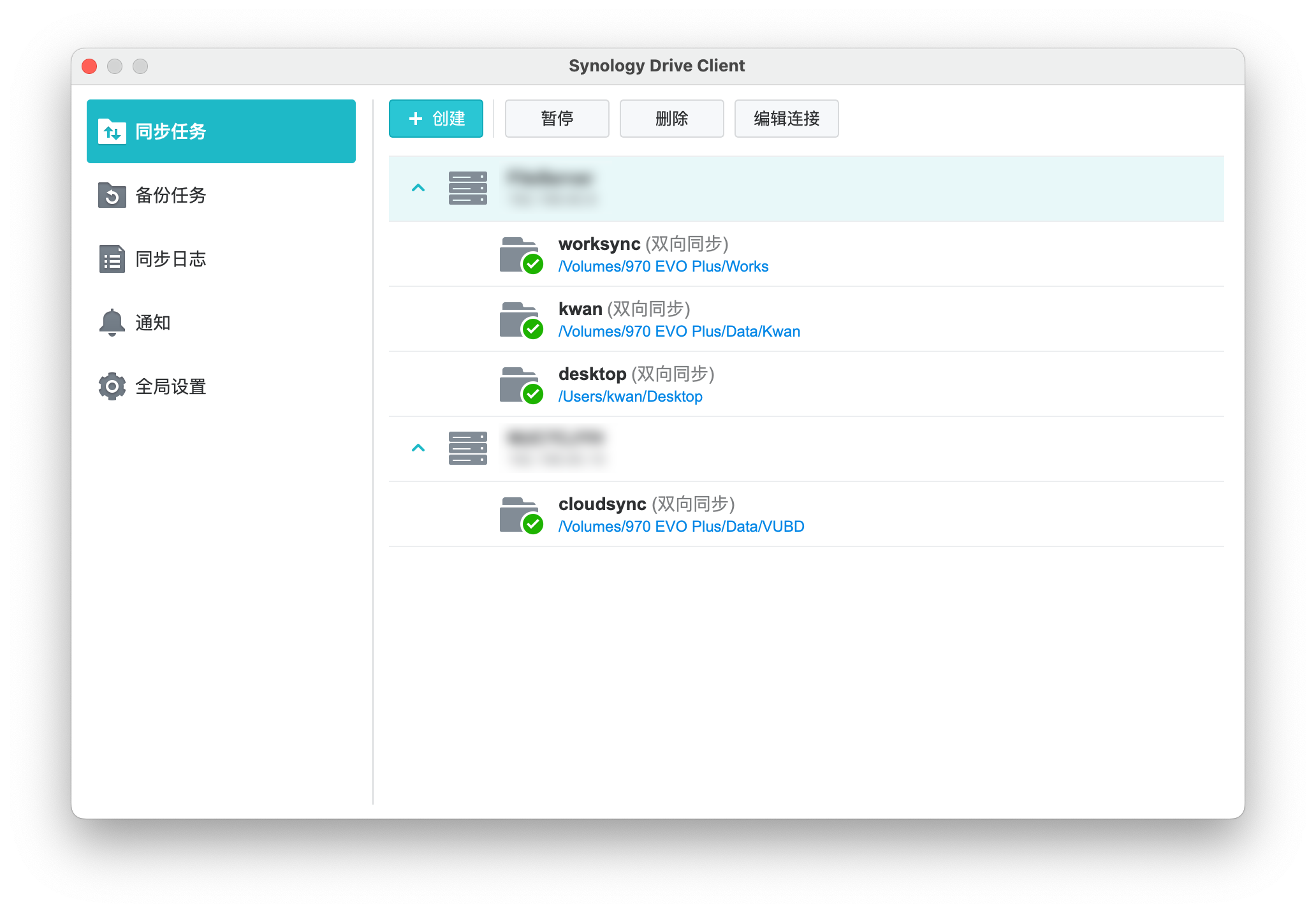The width and height of the screenshot is (1316, 913).
Task: Open the /Users/kwan/Desktop path link
Action: click(630, 397)
